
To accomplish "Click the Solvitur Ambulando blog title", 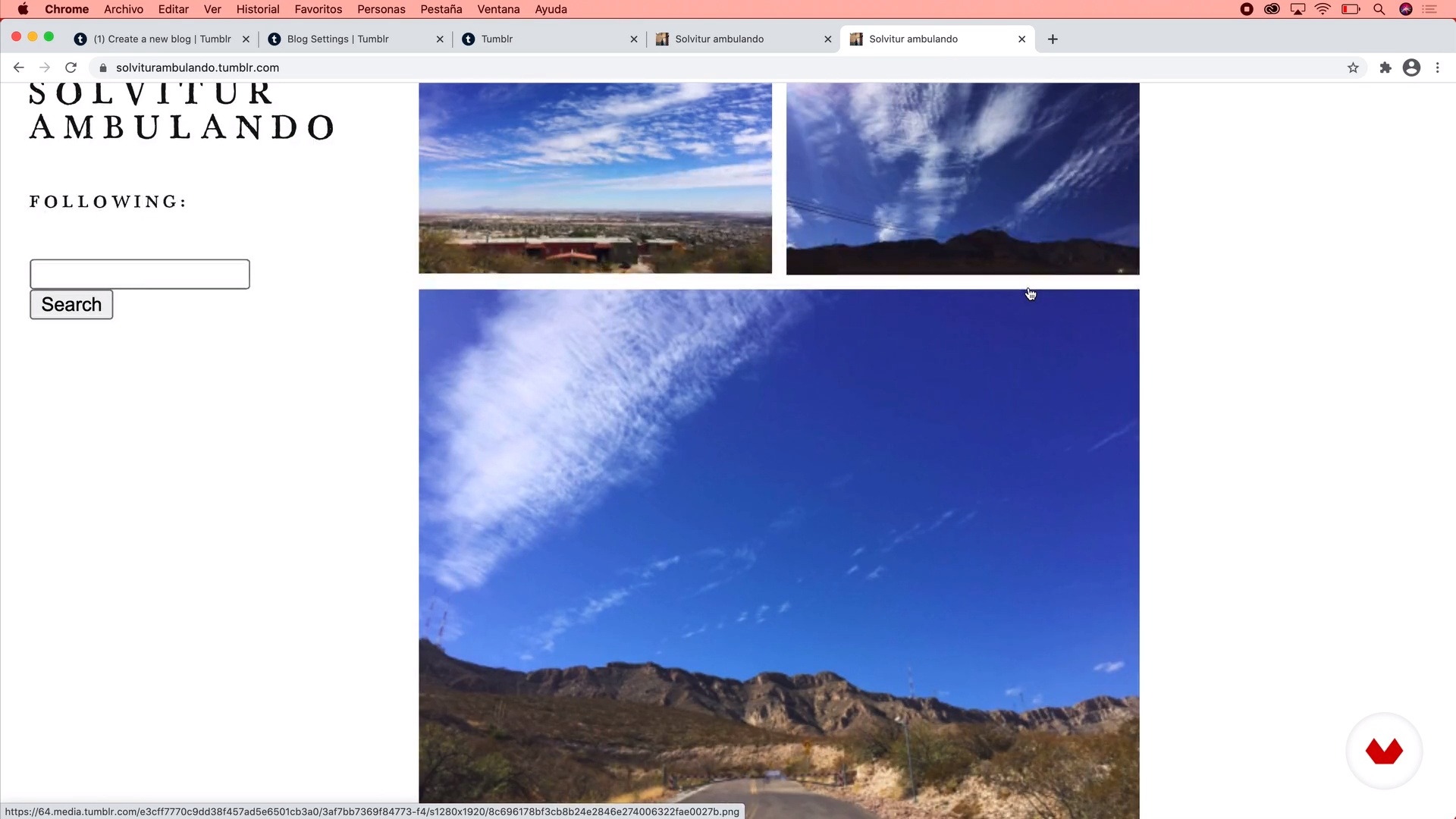I will (x=182, y=111).
